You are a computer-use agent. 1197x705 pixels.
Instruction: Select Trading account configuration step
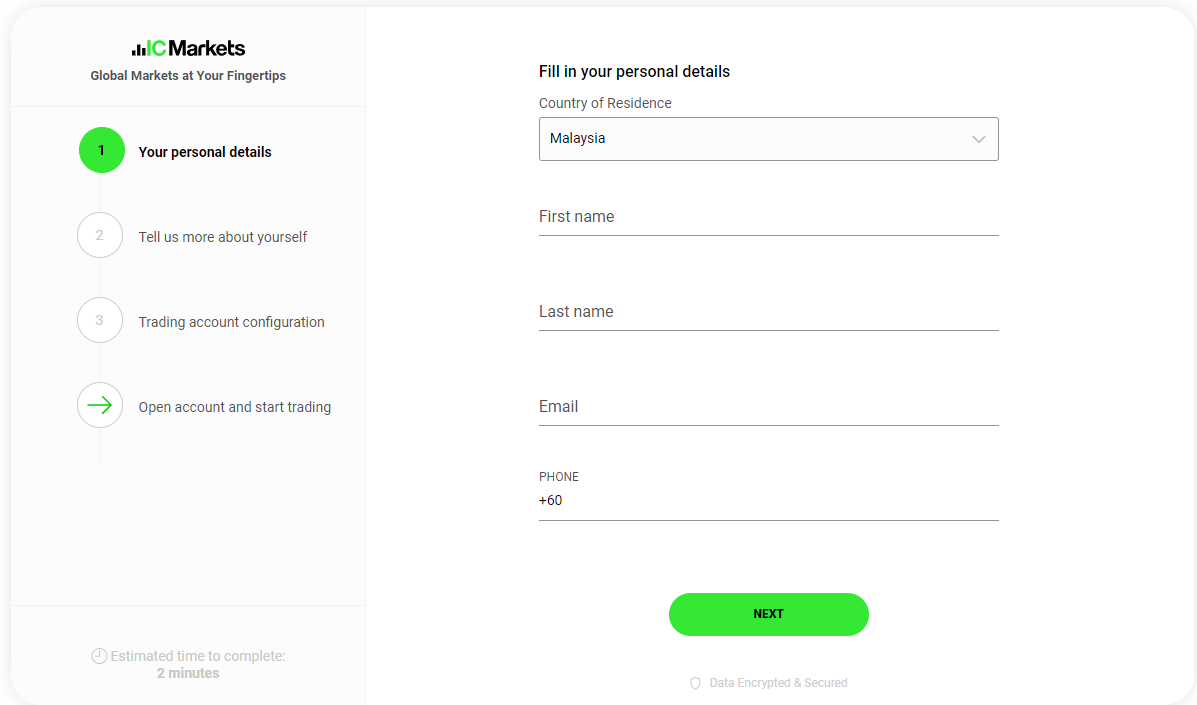coord(231,322)
